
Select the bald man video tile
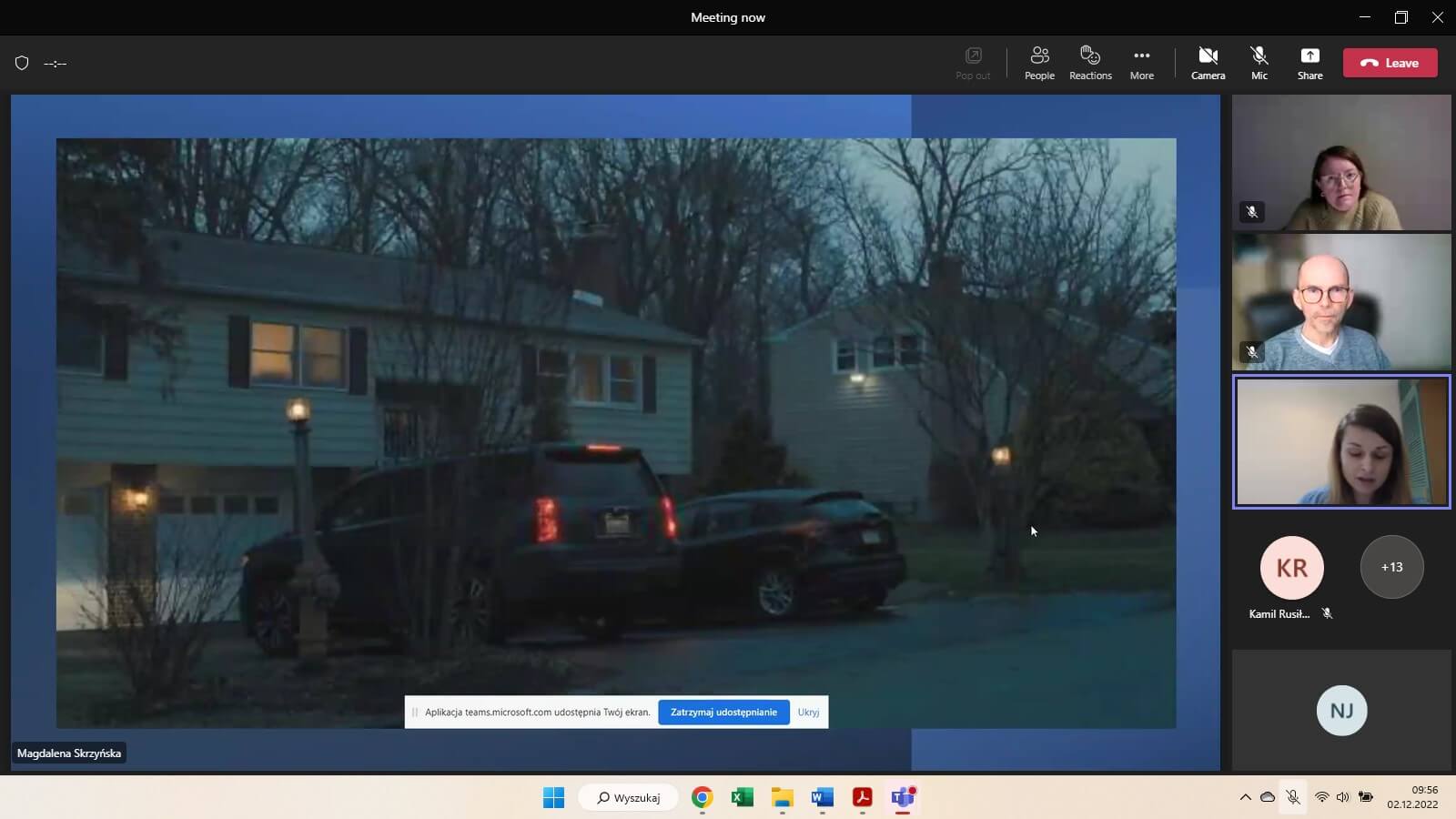[x=1341, y=302]
